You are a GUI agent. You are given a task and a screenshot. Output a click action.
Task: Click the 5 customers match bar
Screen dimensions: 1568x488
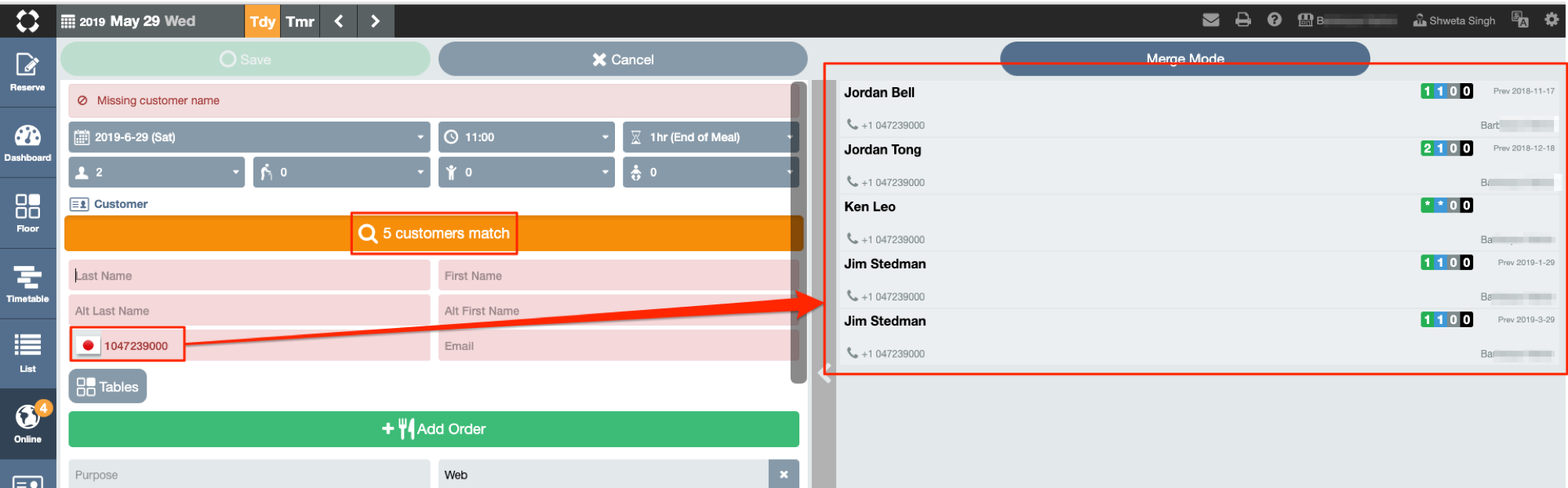433,234
